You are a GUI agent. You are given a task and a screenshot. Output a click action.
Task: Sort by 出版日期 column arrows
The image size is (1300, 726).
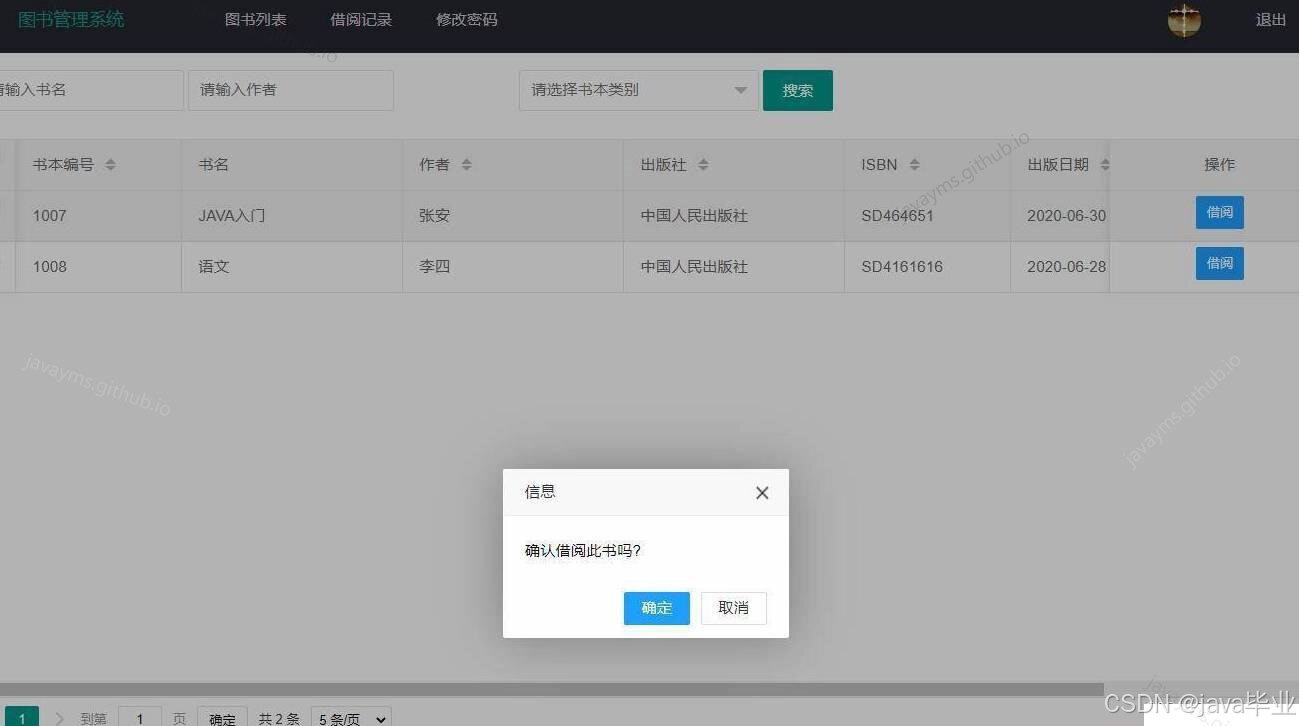1104,165
